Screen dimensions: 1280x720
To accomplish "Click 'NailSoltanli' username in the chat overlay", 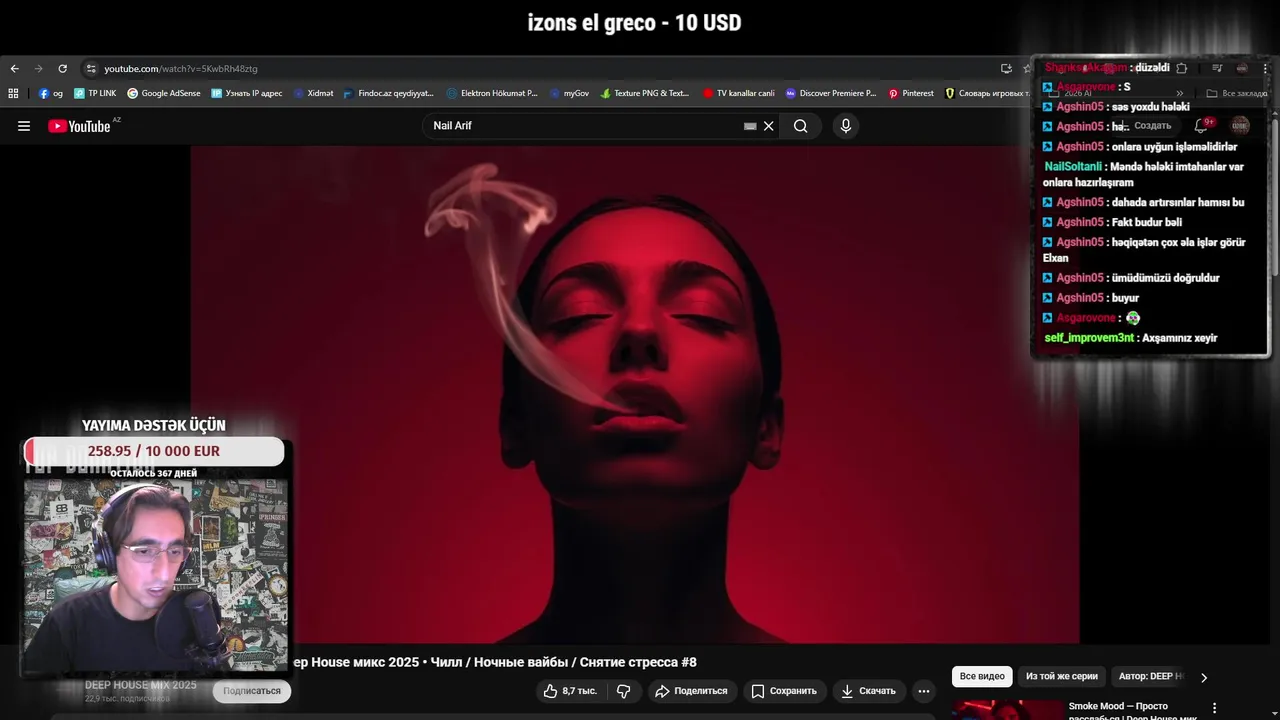I will click(x=1073, y=167).
